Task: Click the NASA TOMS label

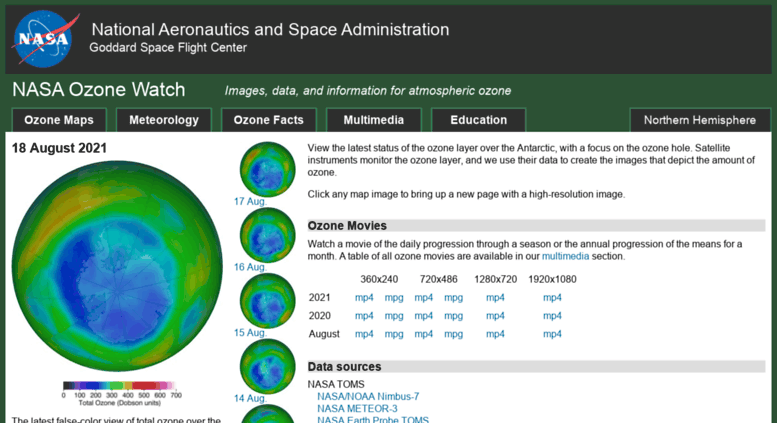Action: coord(336,384)
